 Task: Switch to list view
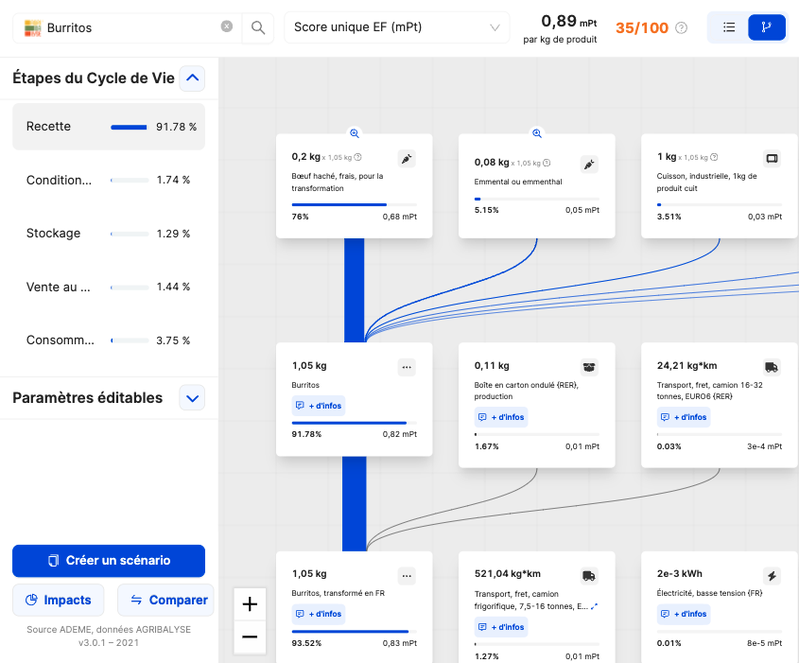pos(729,28)
